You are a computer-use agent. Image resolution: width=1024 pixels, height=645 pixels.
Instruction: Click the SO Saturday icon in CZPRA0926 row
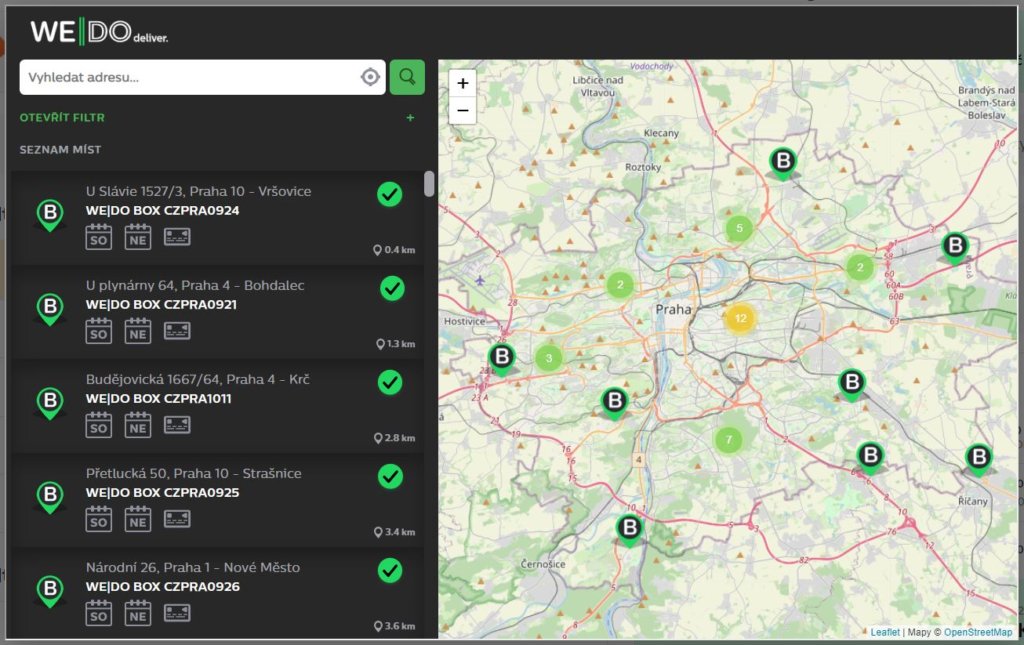(x=99, y=613)
